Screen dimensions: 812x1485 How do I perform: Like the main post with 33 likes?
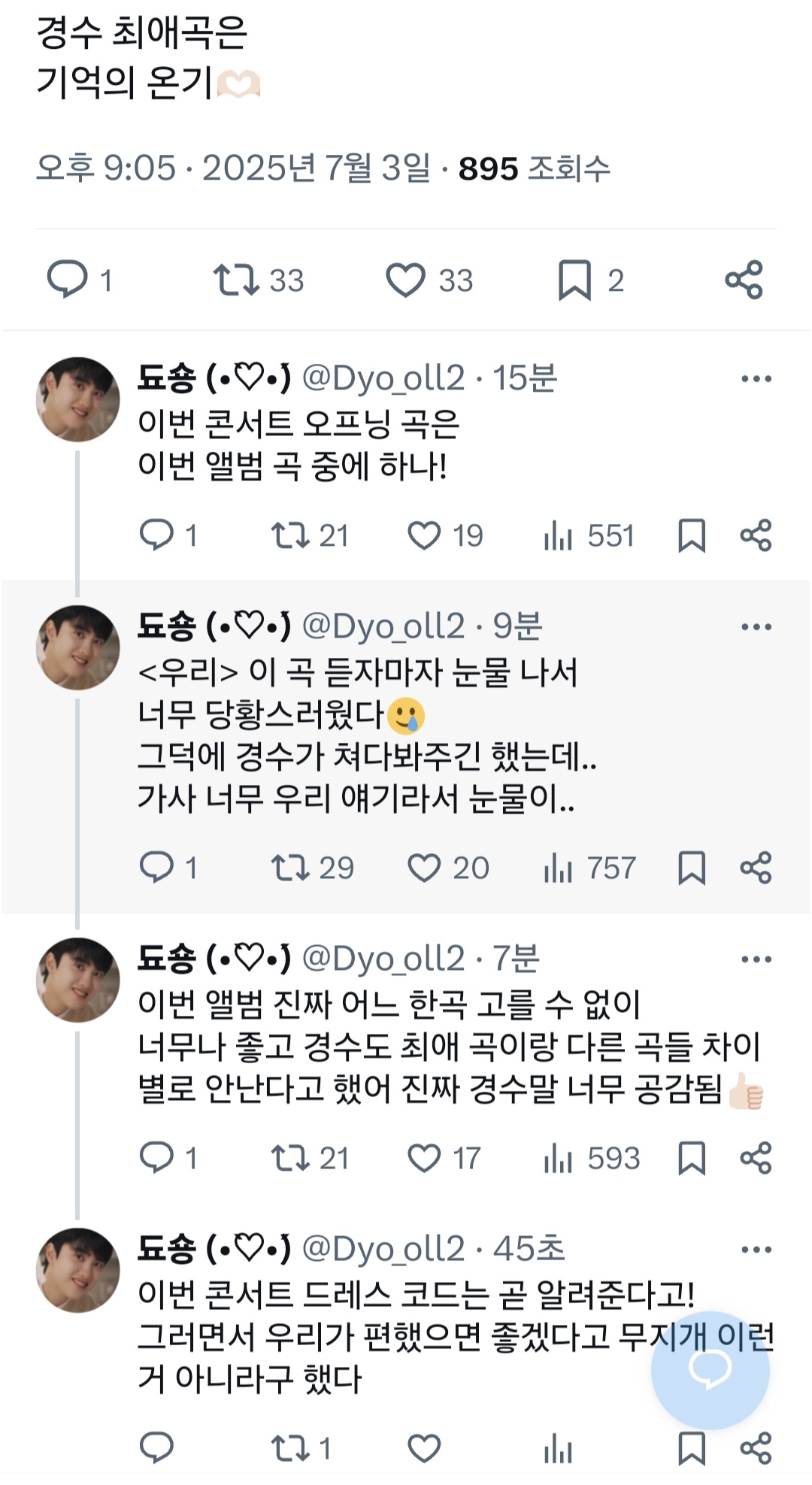click(406, 280)
